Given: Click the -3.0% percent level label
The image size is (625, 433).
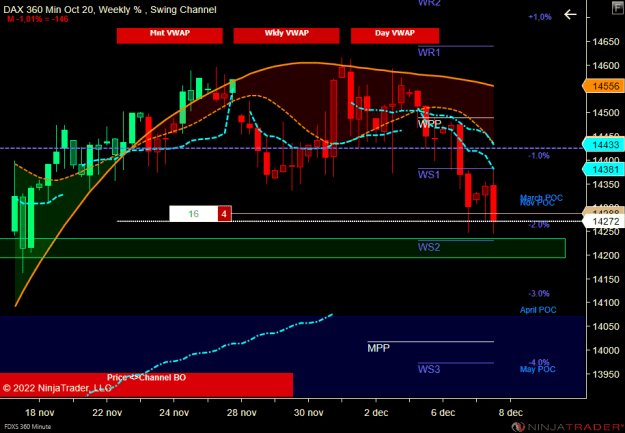Looking at the screenshot, I should tap(539, 293).
